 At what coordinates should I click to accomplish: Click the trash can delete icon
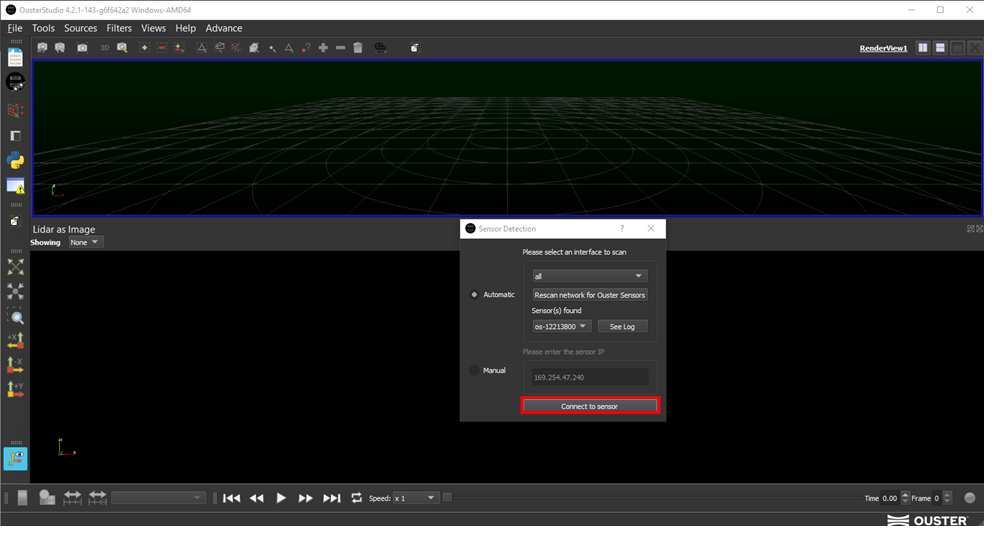(x=358, y=48)
